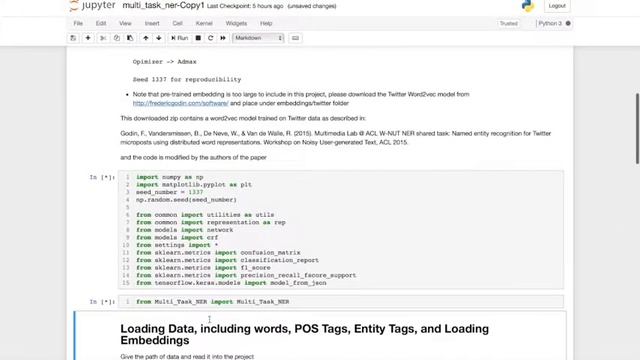Restart kernel and run all icon
The height and width of the screenshot is (360, 640).
(223, 38)
